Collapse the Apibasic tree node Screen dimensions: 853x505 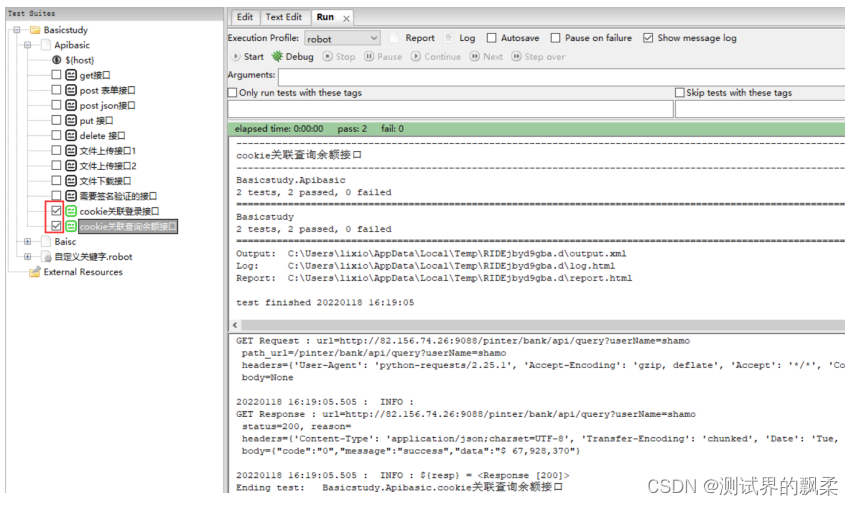28,45
